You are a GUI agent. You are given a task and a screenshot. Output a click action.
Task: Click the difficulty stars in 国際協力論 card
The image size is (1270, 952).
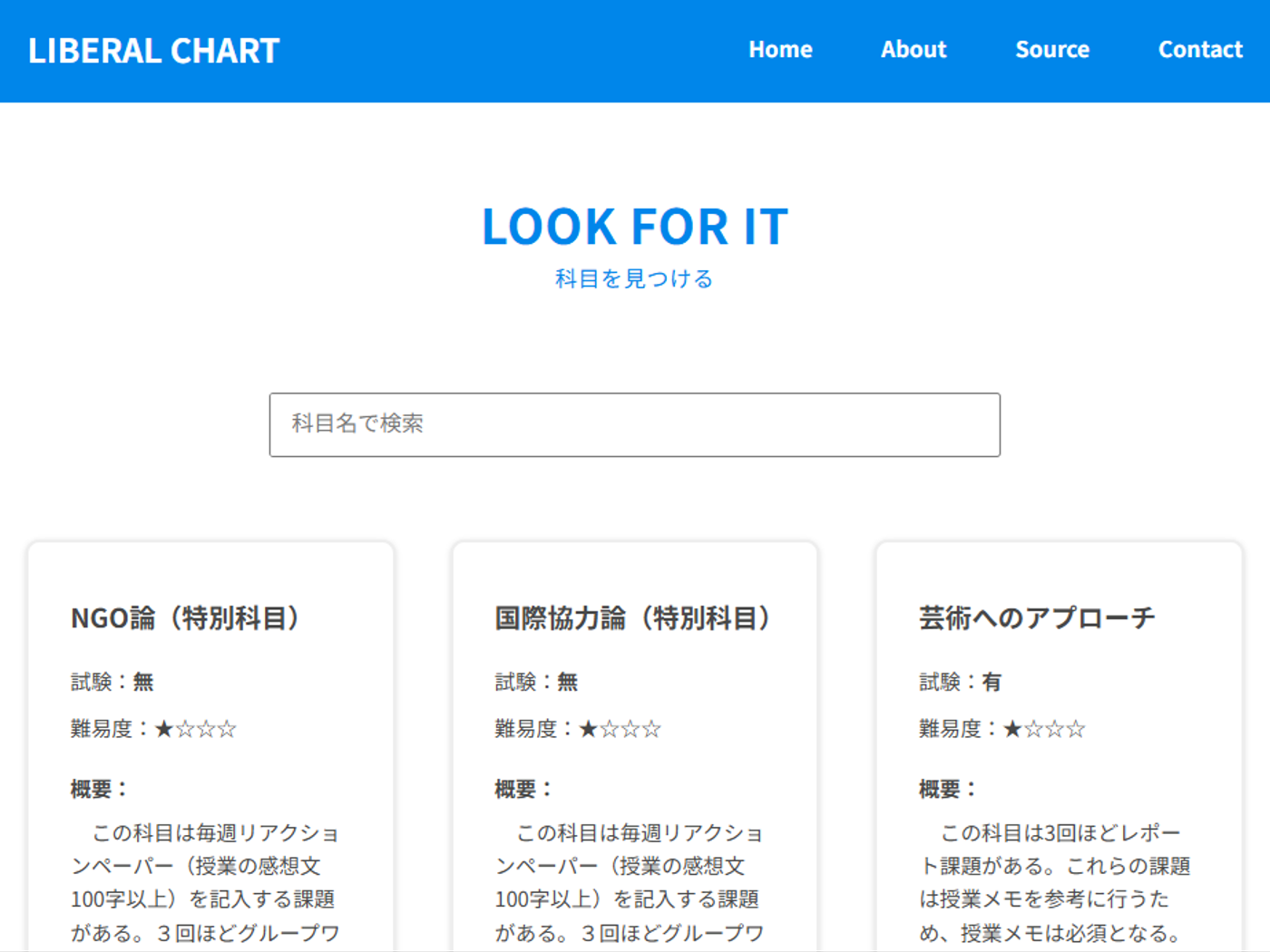pos(620,729)
